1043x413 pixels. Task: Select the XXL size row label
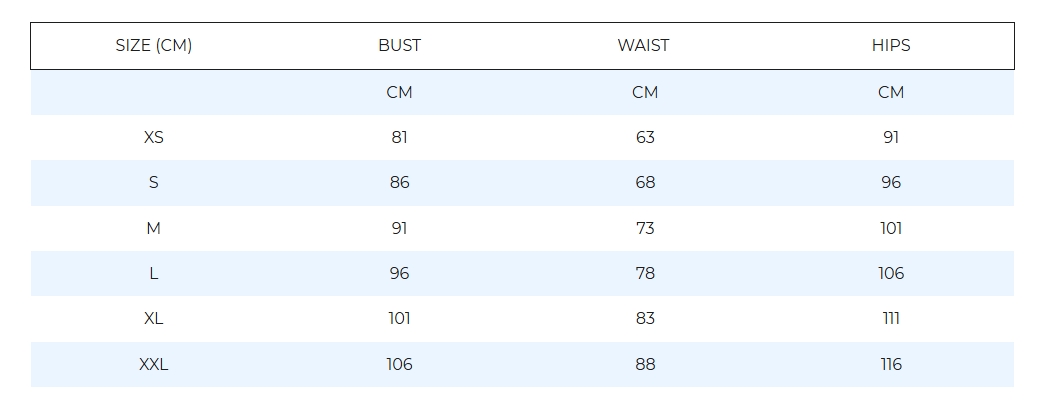pyautogui.click(x=154, y=365)
